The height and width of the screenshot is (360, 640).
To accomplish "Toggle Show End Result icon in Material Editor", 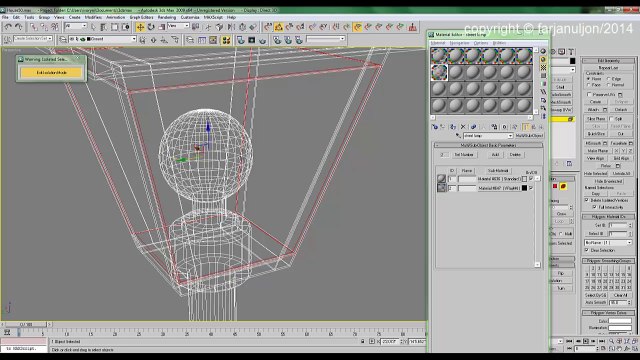I will pyautogui.click(x=526, y=127).
